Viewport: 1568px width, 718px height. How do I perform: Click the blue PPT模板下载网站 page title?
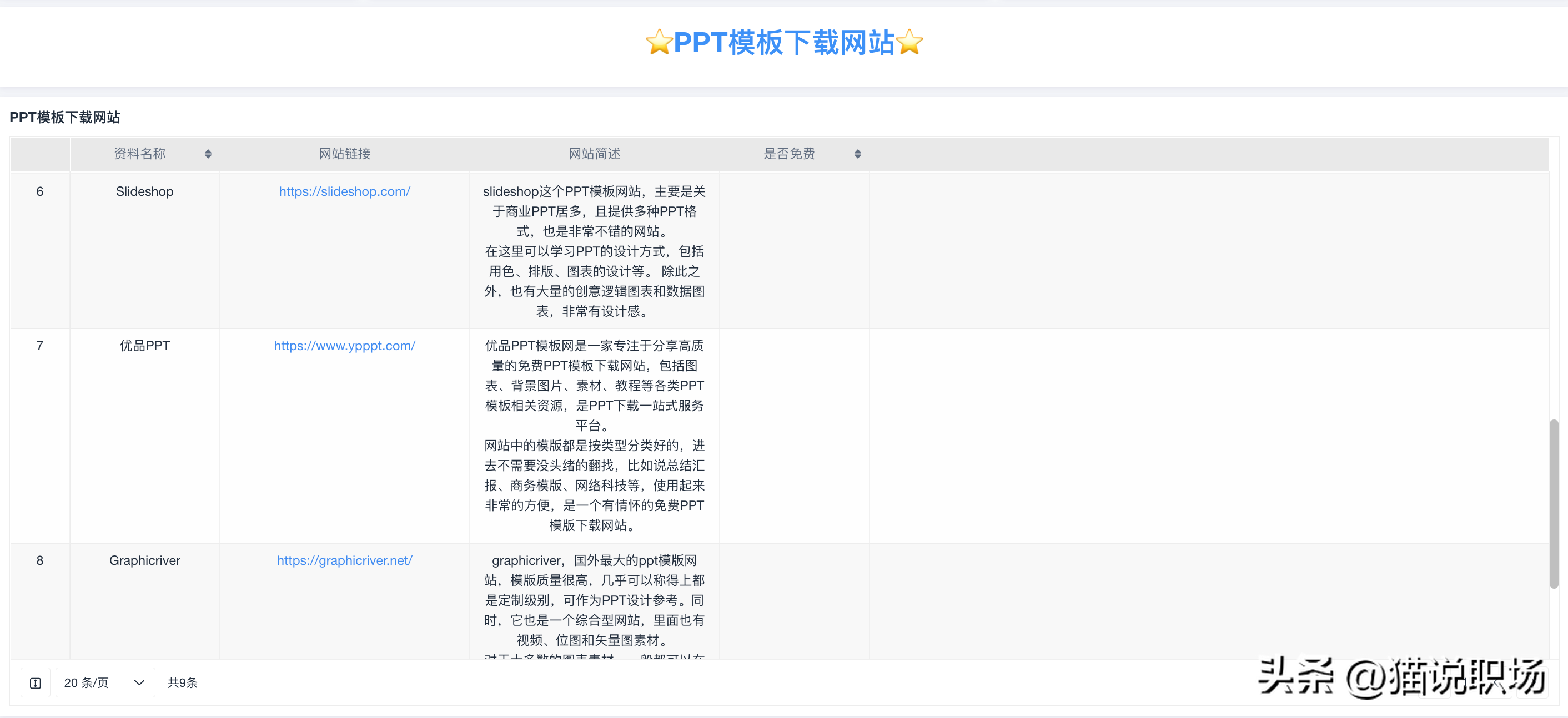(784, 43)
